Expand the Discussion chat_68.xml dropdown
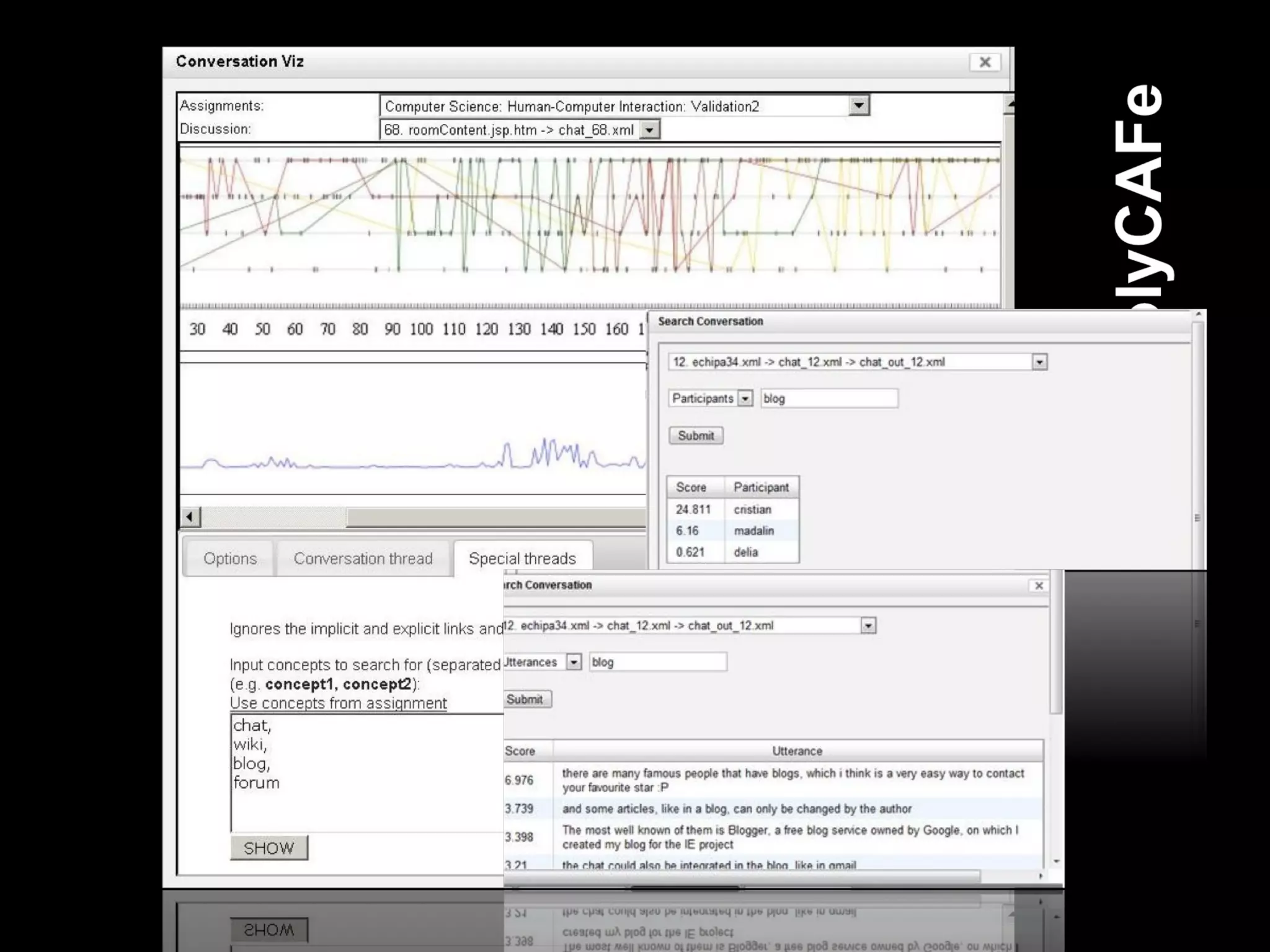 tap(649, 130)
